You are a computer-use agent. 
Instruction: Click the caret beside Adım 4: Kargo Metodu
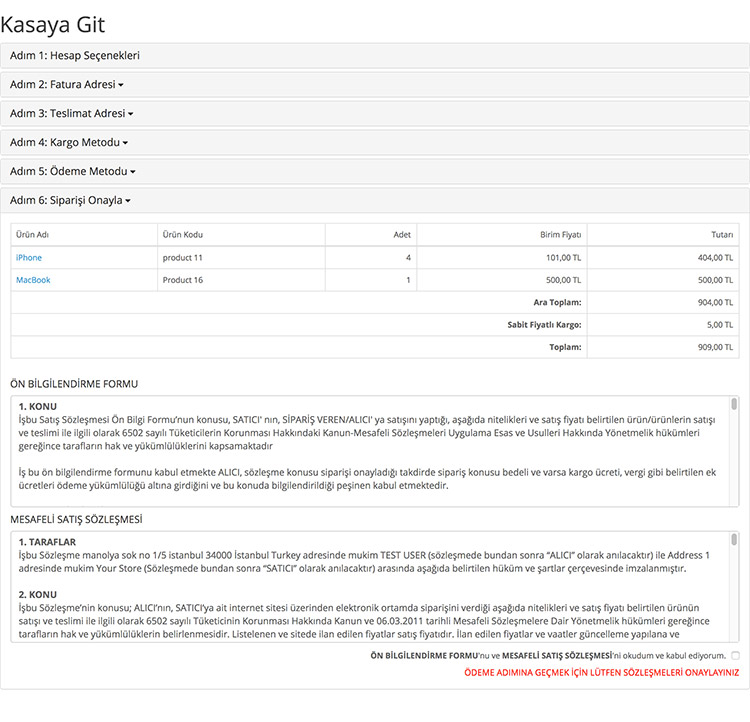[x=125, y=143]
